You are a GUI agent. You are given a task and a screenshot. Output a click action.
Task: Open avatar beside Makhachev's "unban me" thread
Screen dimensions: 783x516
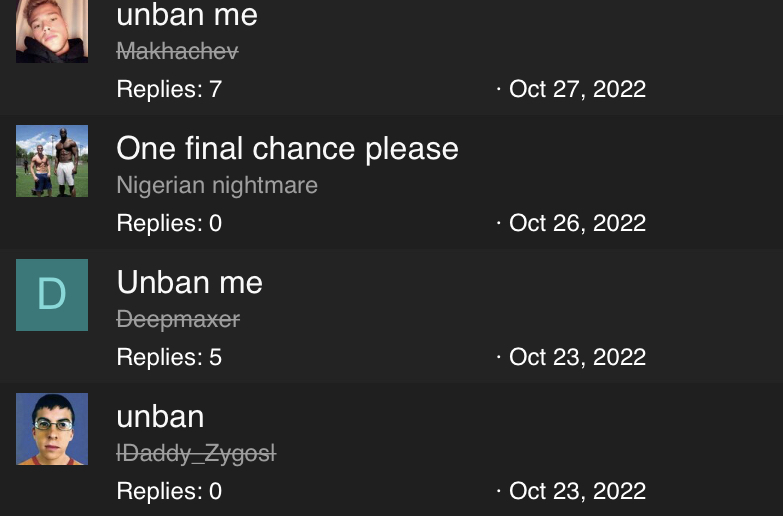(52, 31)
